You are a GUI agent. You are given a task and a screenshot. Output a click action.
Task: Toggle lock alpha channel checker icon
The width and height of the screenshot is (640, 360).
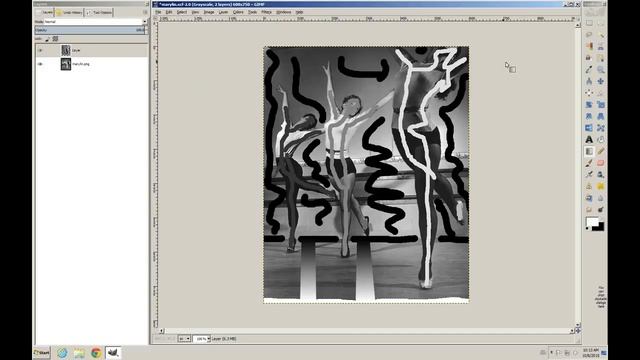pyautogui.click(x=55, y=39)
